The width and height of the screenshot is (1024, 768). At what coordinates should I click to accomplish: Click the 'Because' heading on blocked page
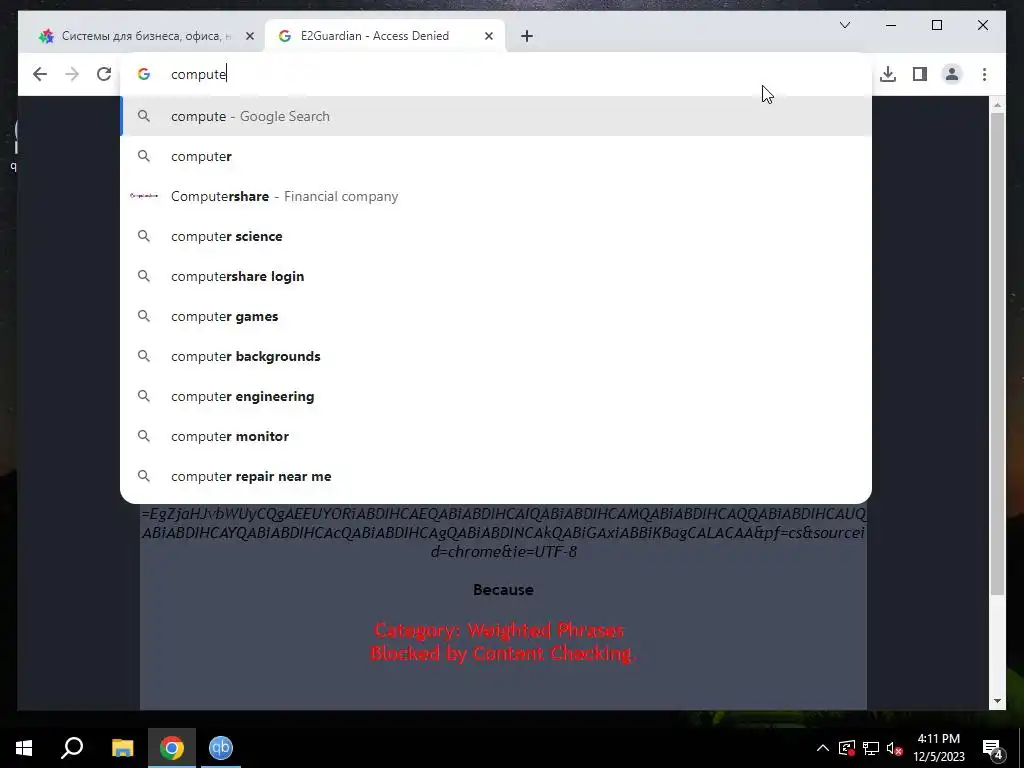coord(503,590)
